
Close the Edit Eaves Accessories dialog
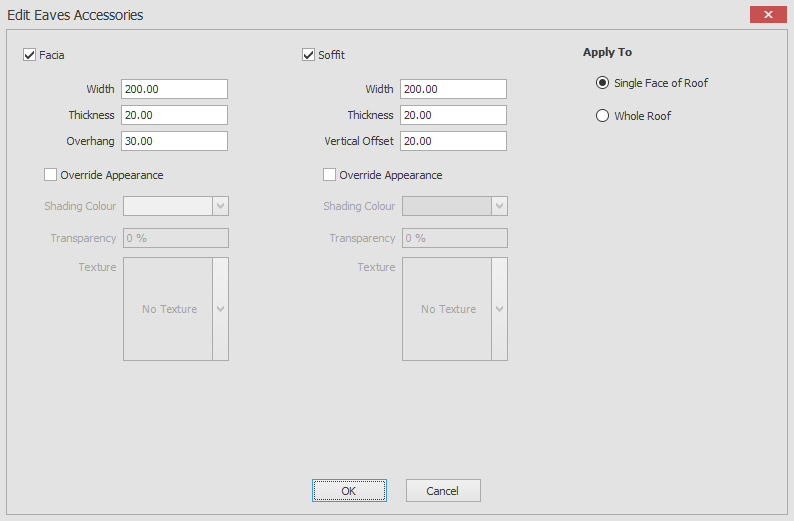(x=767, y=15)
